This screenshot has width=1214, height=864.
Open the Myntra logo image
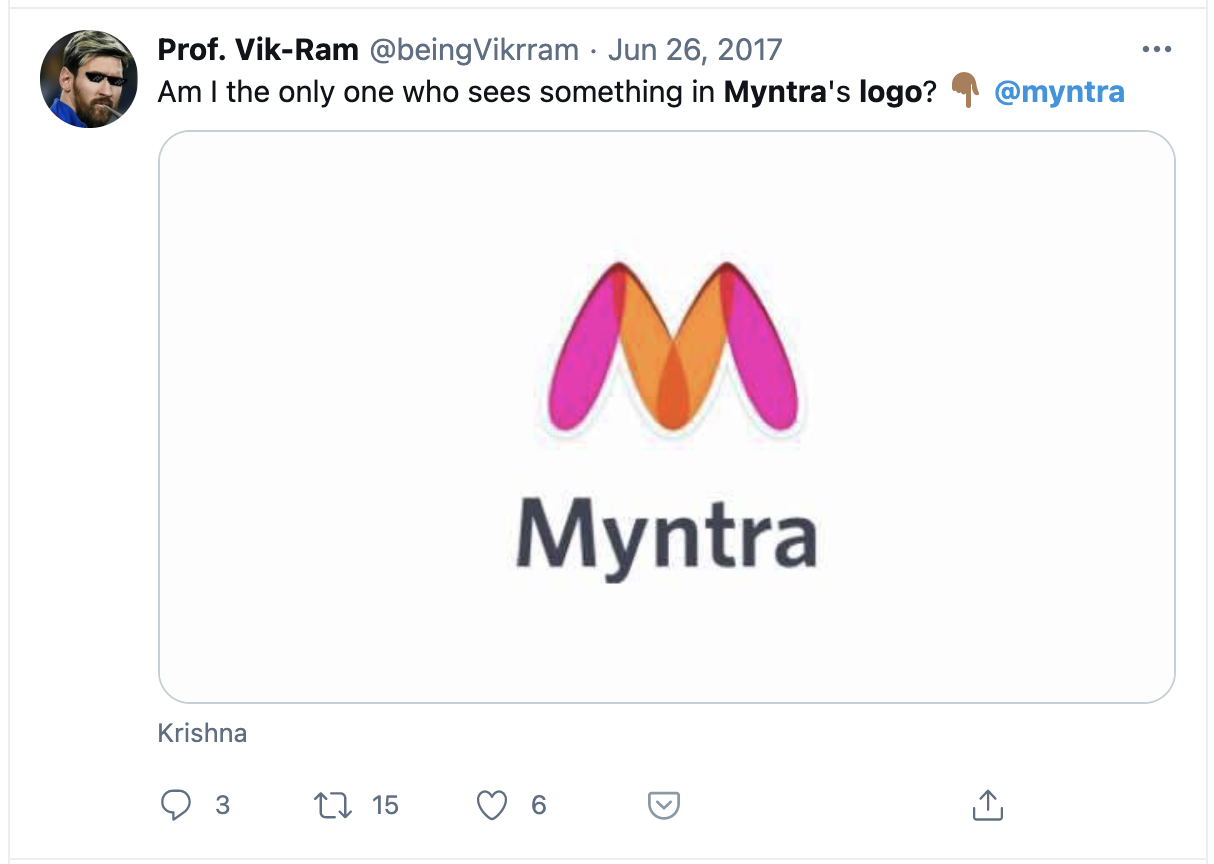(667, 417)
